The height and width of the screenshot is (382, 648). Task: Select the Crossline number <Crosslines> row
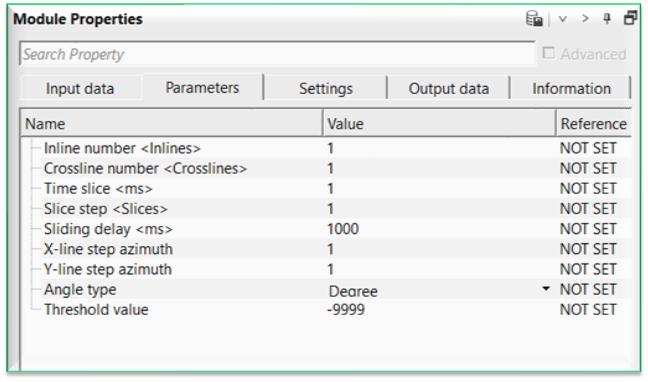coord(326,168)
